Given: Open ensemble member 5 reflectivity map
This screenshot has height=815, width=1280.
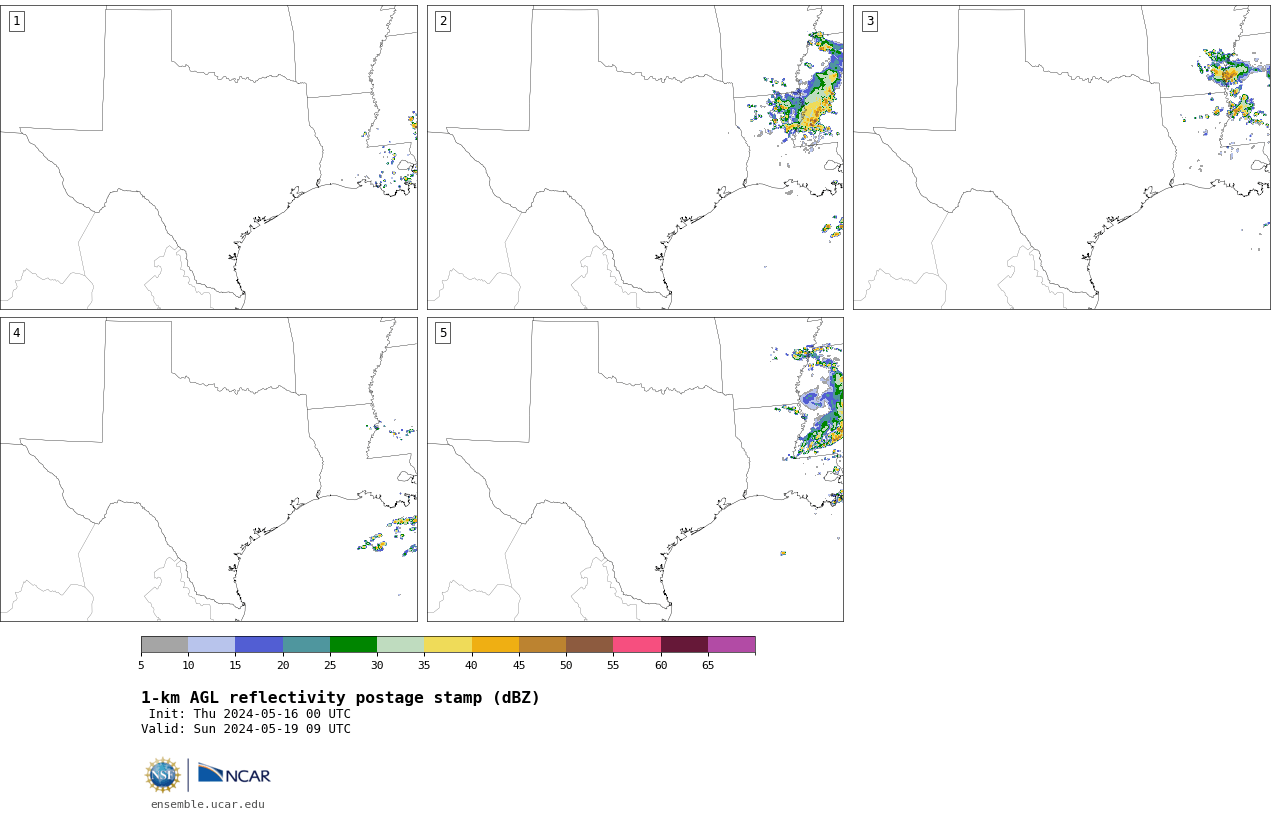Looking at the screenshot, I should point(635,469).
